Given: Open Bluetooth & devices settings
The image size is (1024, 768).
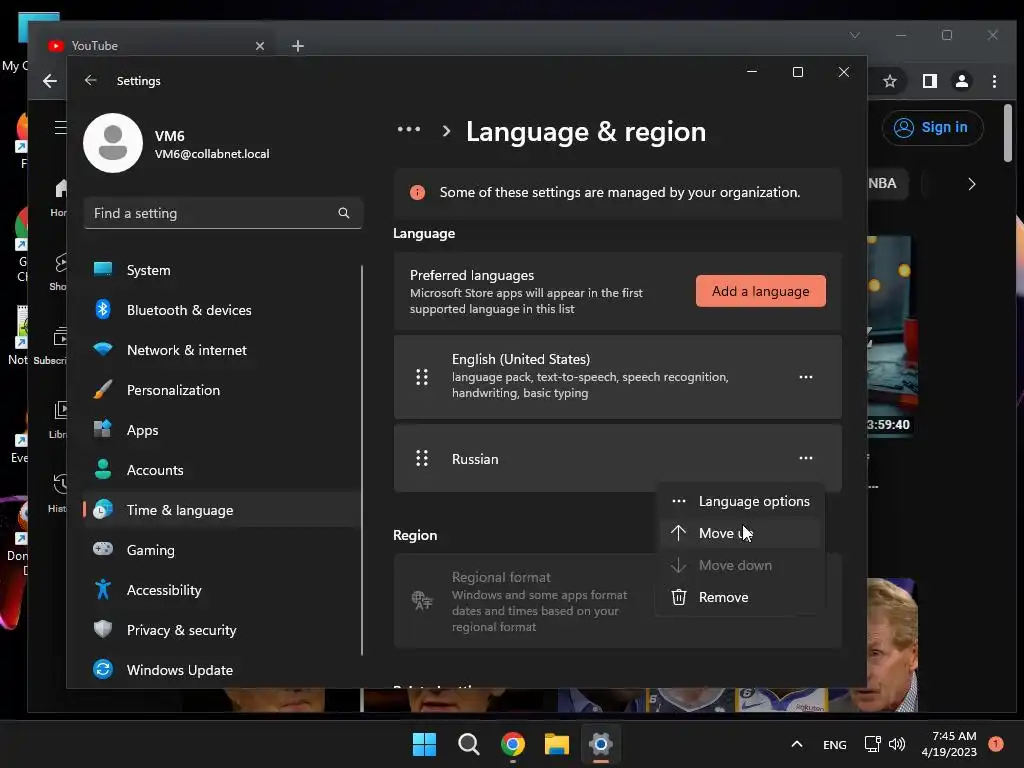Looking at the screenshot, I should point(221,310).
